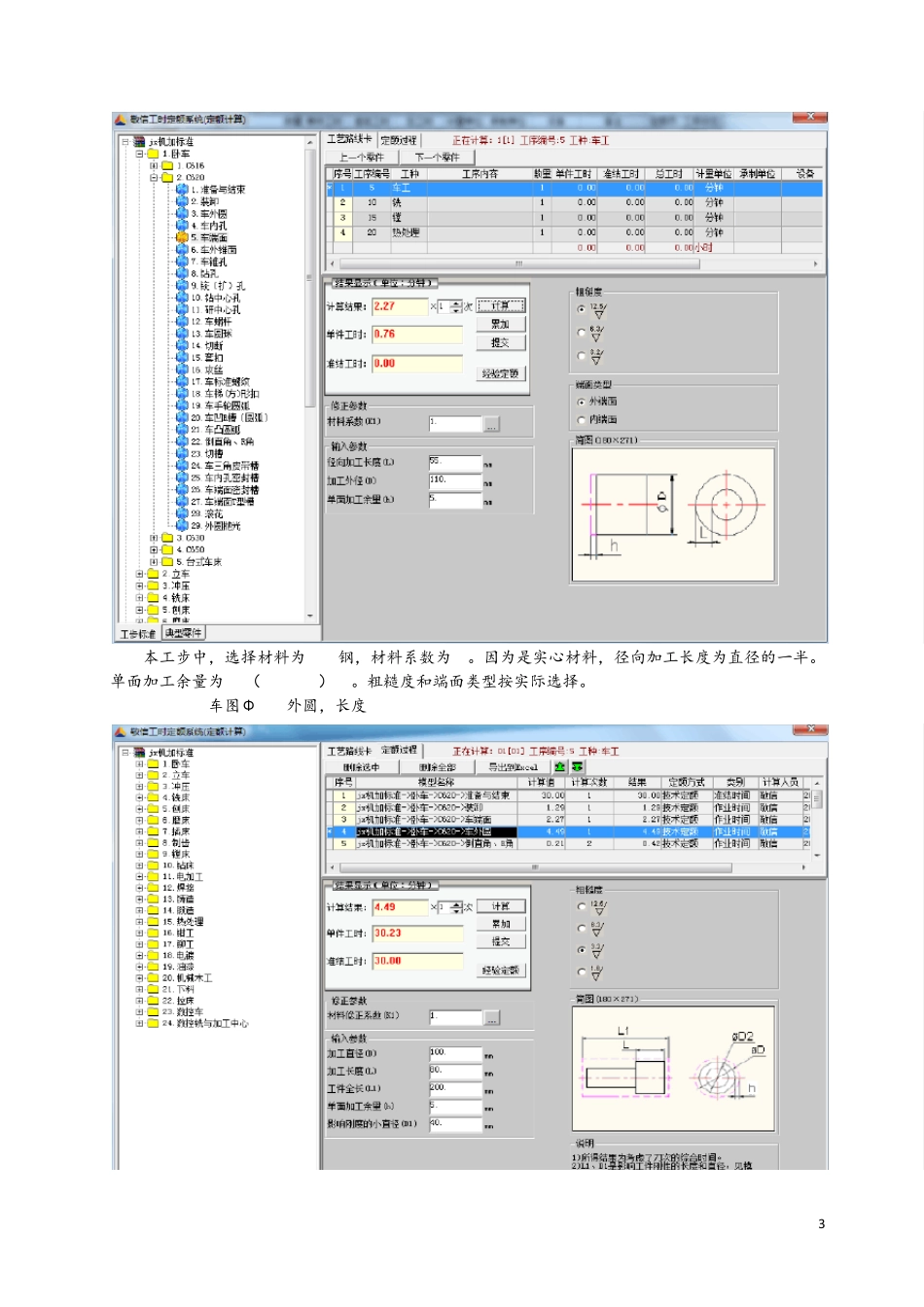
Task: Select roughness 6.3 radio in lower window
Action: point(582,929)
